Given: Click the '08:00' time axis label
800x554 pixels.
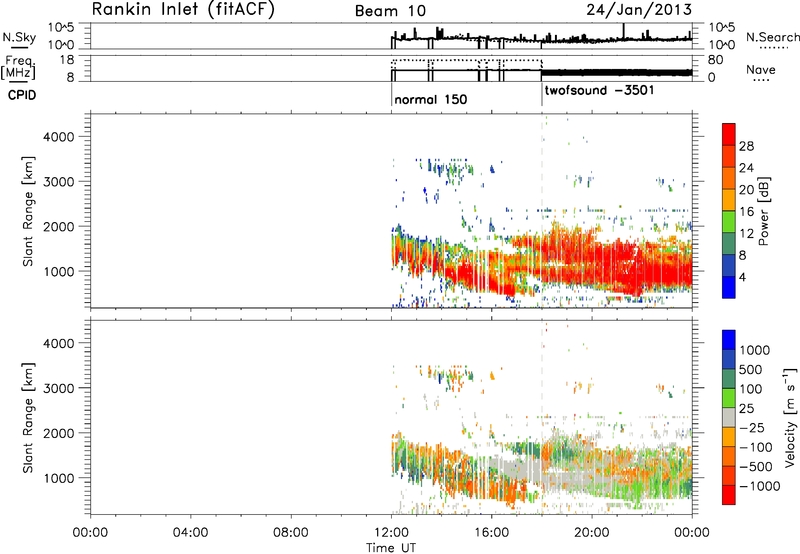Looking at the screenshot, I should [x=291, y=533].
